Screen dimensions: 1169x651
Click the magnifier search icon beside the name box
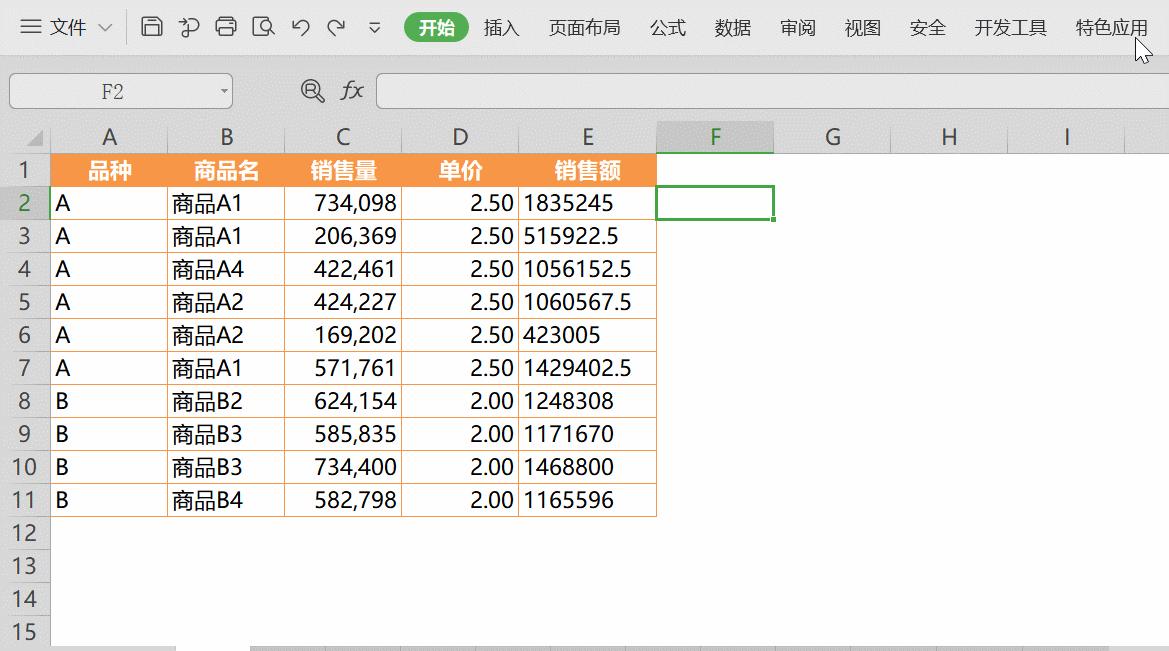pos(313,90)
